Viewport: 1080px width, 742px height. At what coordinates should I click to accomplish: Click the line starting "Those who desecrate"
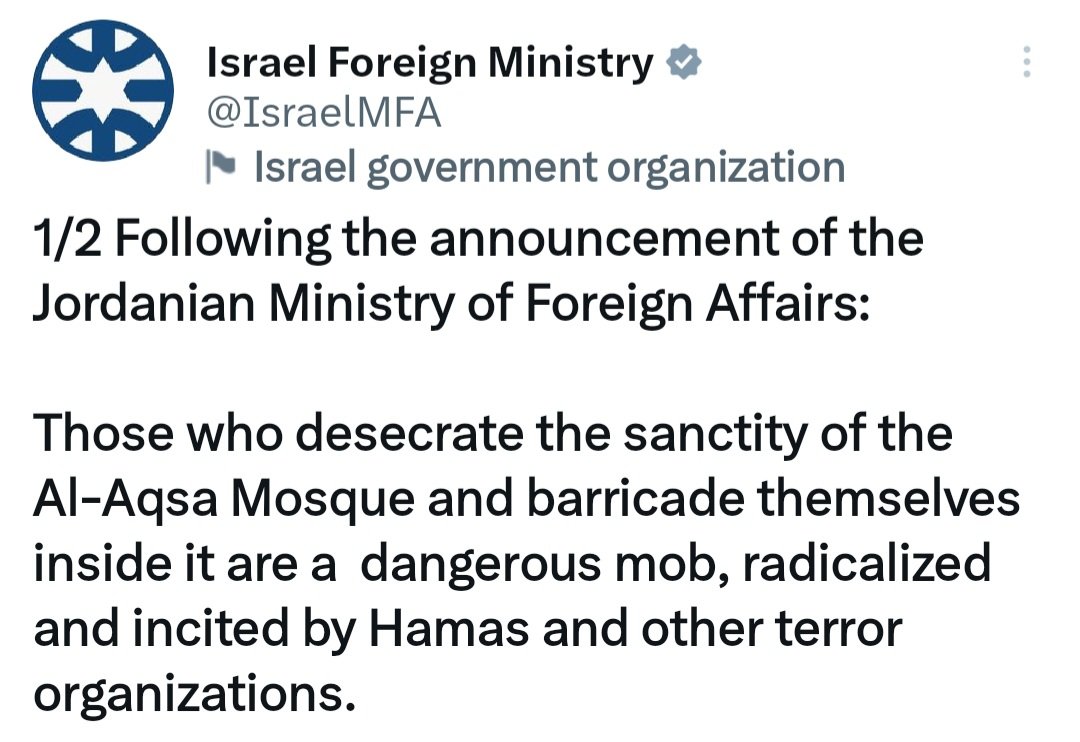(493, 437)
